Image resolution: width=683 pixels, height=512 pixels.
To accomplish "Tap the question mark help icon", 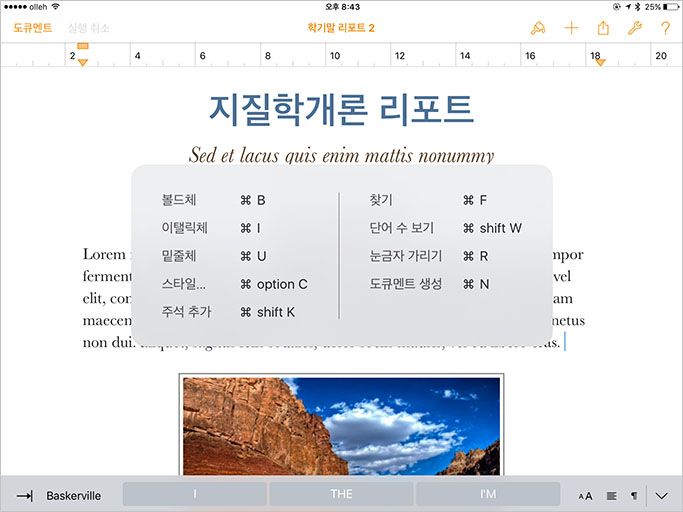I will point(665,28).
